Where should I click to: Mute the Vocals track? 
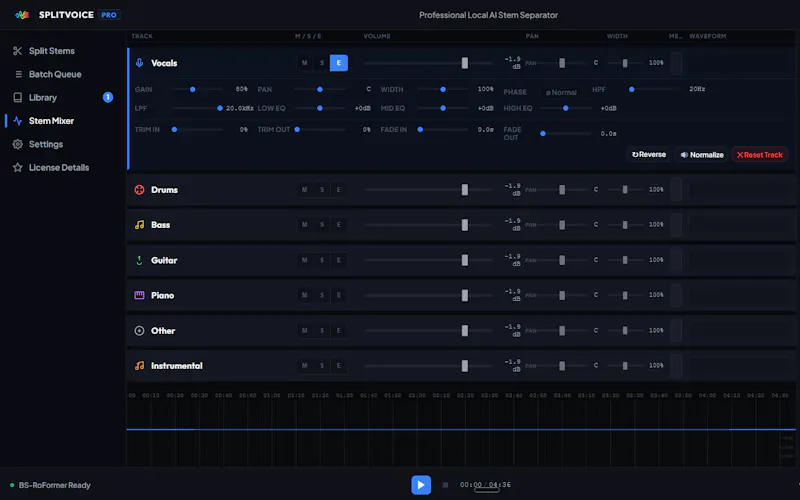coord(305,63)
